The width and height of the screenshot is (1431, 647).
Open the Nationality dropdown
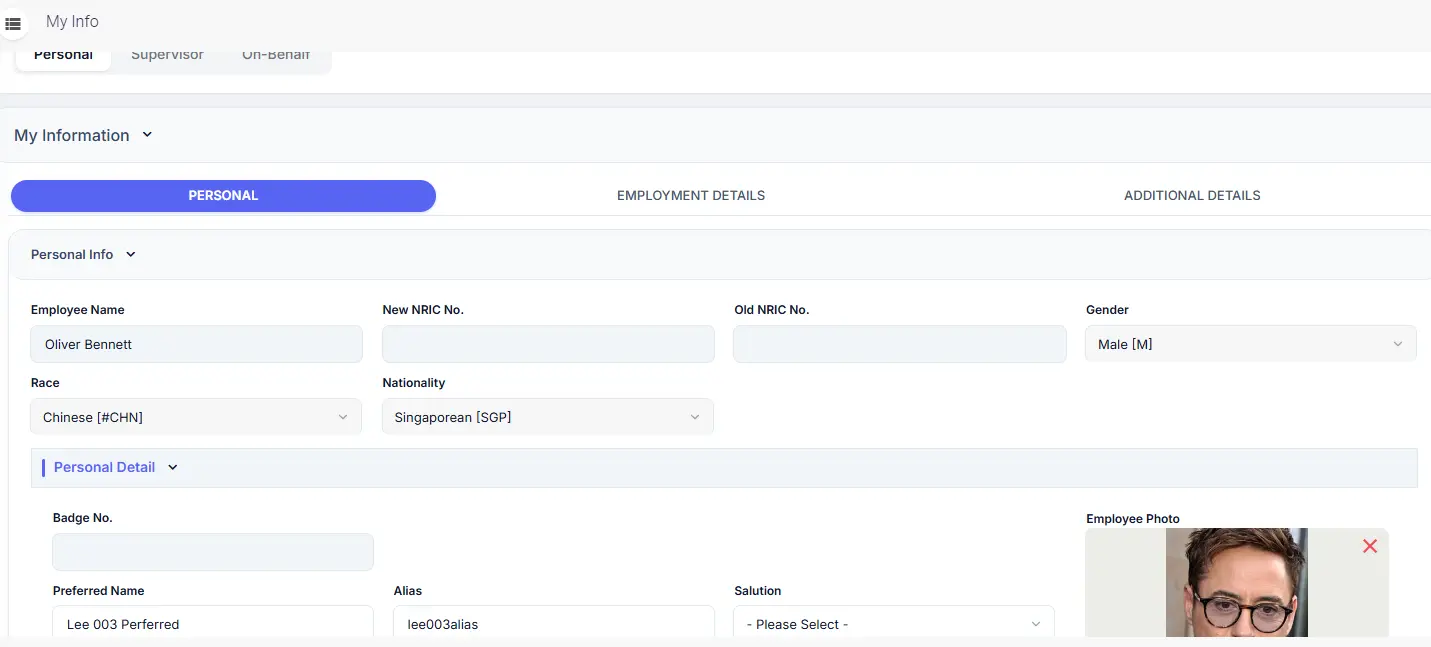point(548,417)
